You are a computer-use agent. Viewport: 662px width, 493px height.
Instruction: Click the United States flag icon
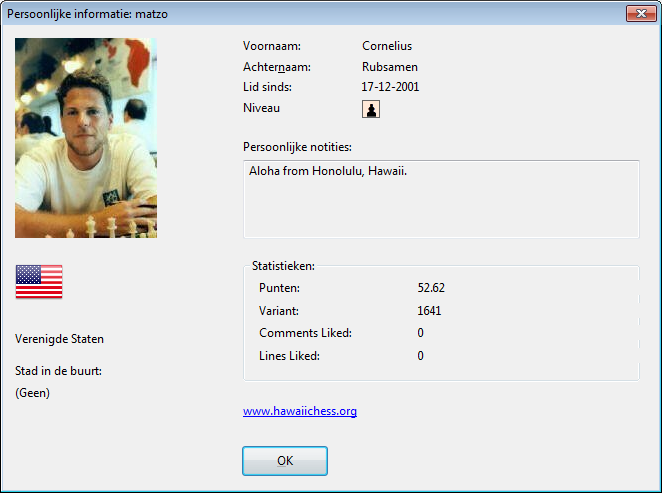tap(39, 282)
